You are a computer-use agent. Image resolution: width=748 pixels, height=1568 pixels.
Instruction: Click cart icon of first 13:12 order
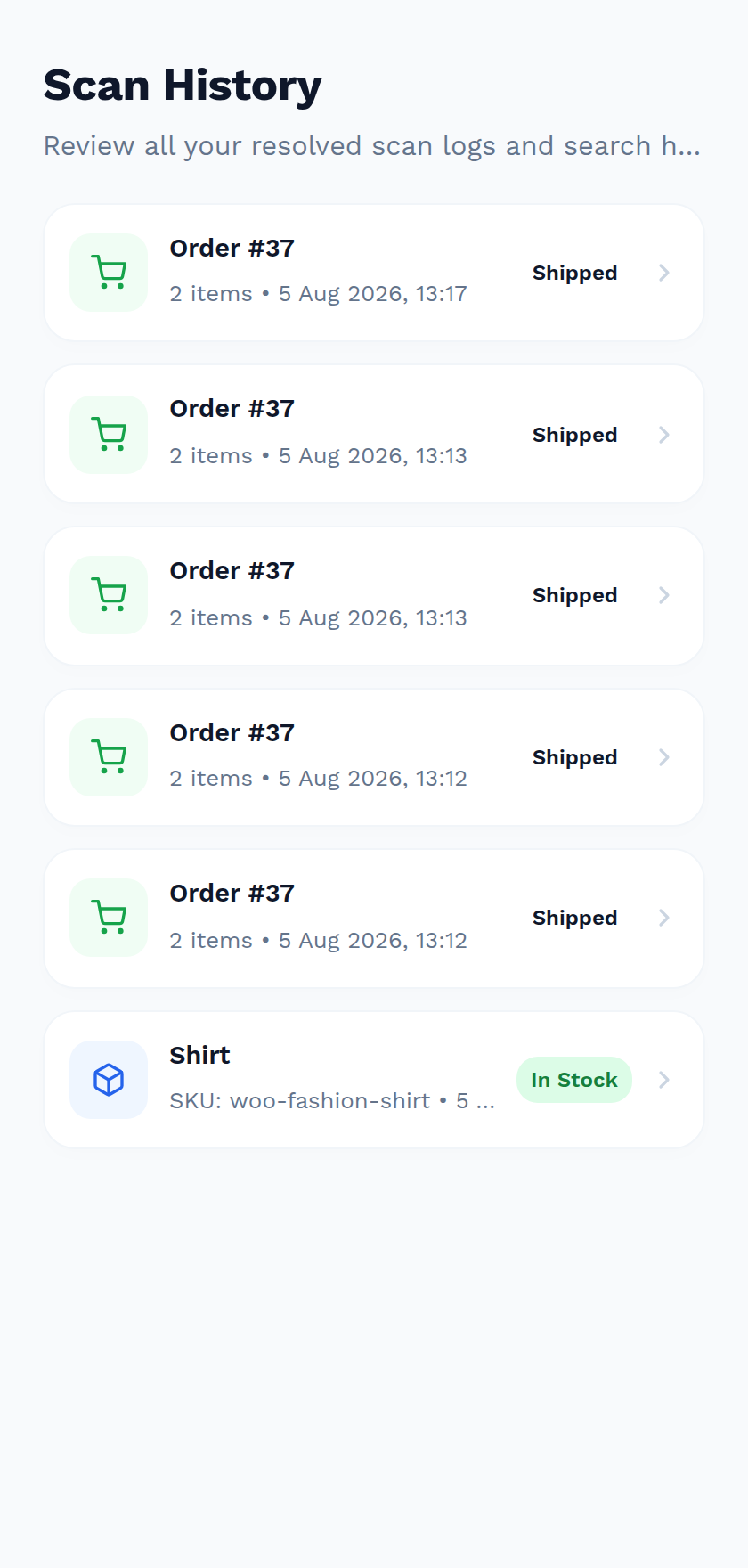[x=109, y=757]
